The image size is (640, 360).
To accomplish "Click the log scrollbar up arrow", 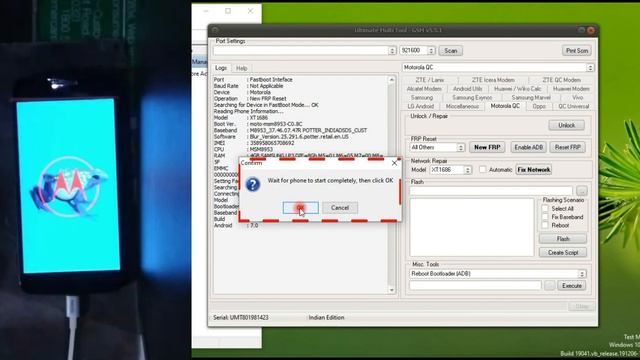I will coord(391,80).
